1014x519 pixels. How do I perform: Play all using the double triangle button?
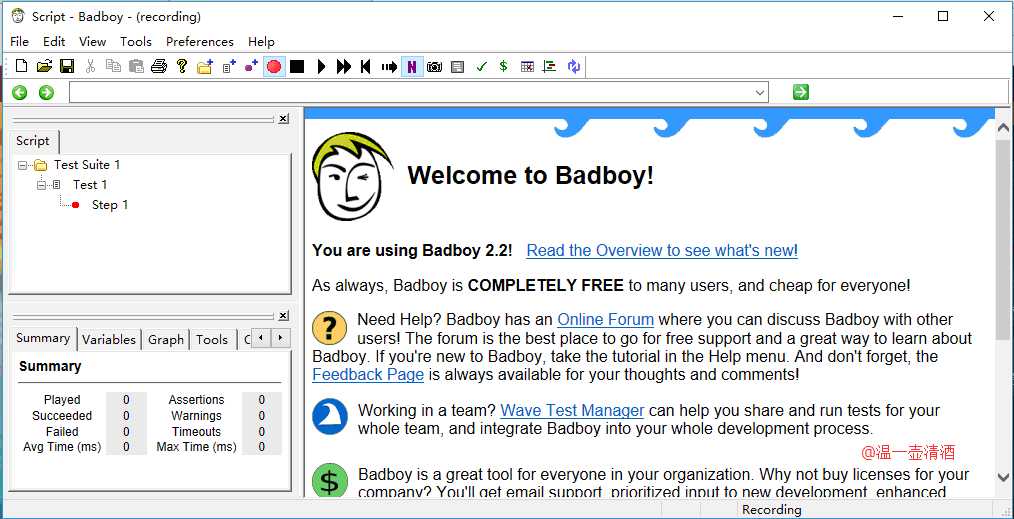point(343,66)
